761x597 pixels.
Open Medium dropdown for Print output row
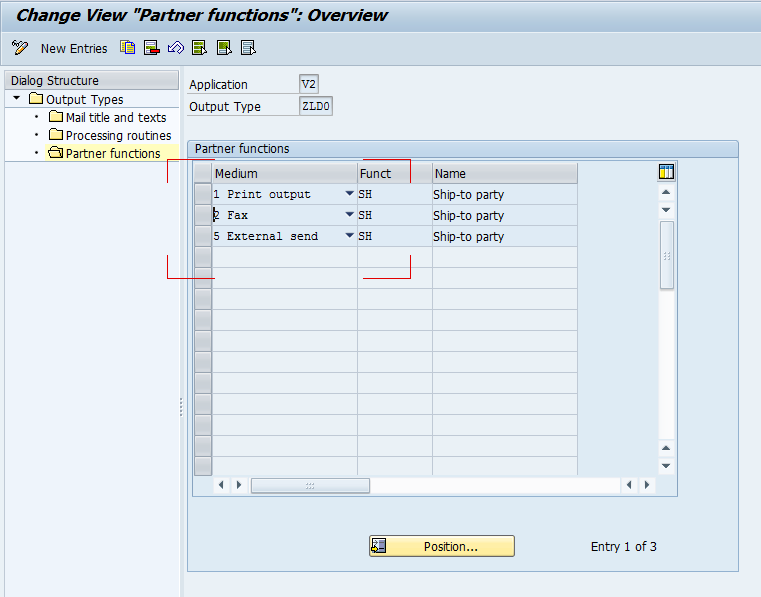(349, 194)
